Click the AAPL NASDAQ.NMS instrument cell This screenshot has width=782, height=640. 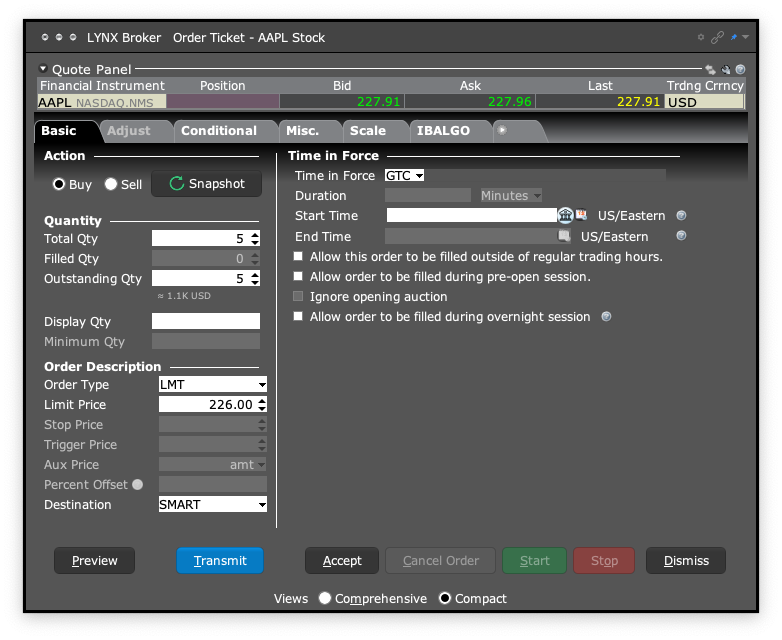coord(102,102)
